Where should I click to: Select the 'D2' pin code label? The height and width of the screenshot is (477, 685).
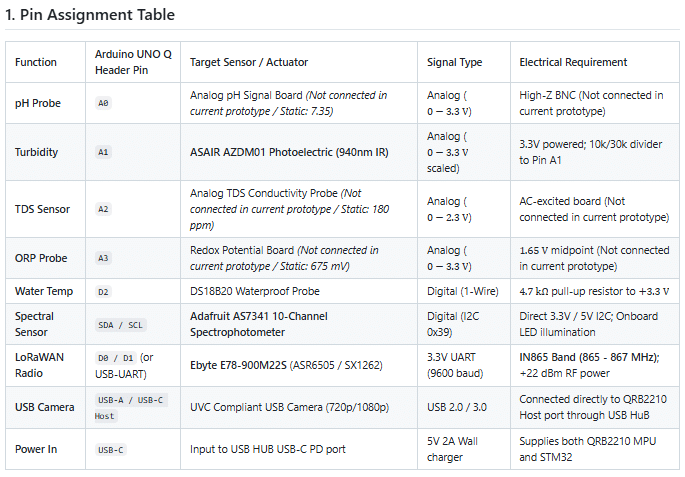coord(103,291)
